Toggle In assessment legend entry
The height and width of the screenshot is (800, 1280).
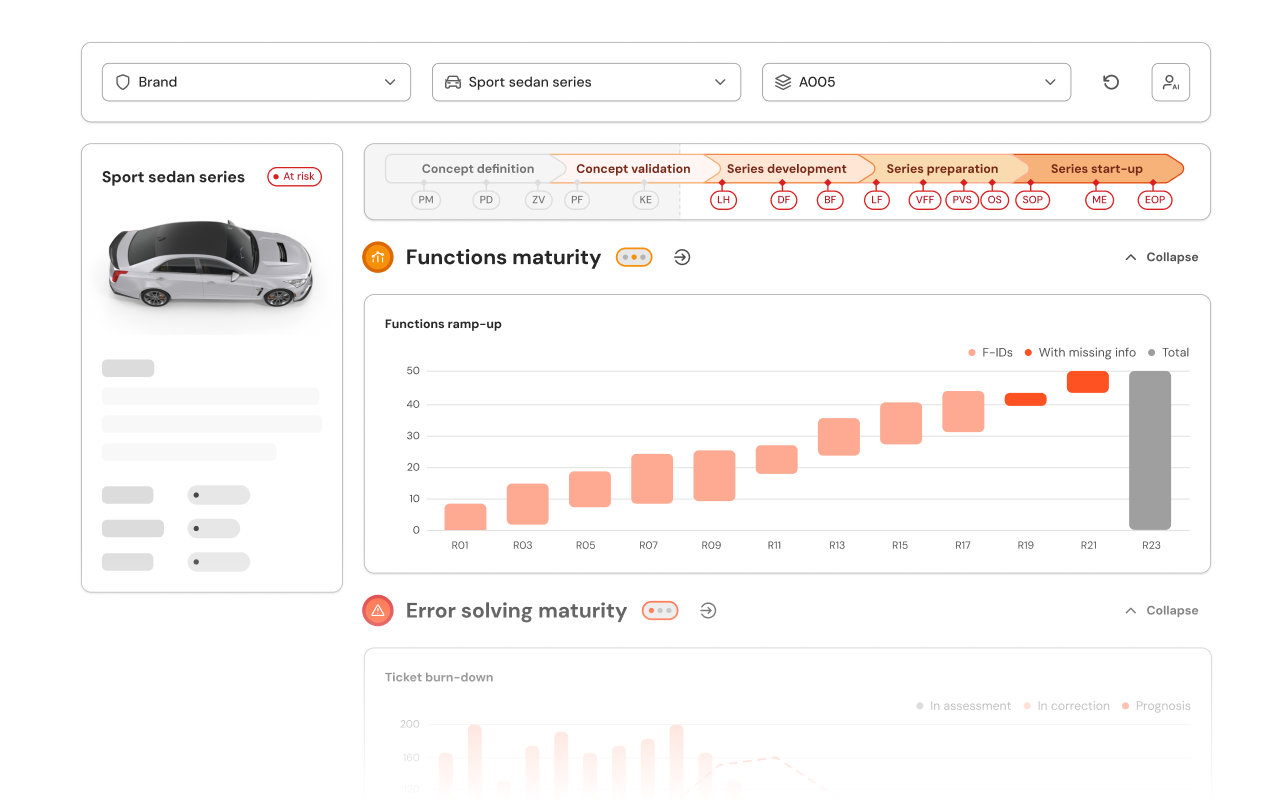point(963,706)
